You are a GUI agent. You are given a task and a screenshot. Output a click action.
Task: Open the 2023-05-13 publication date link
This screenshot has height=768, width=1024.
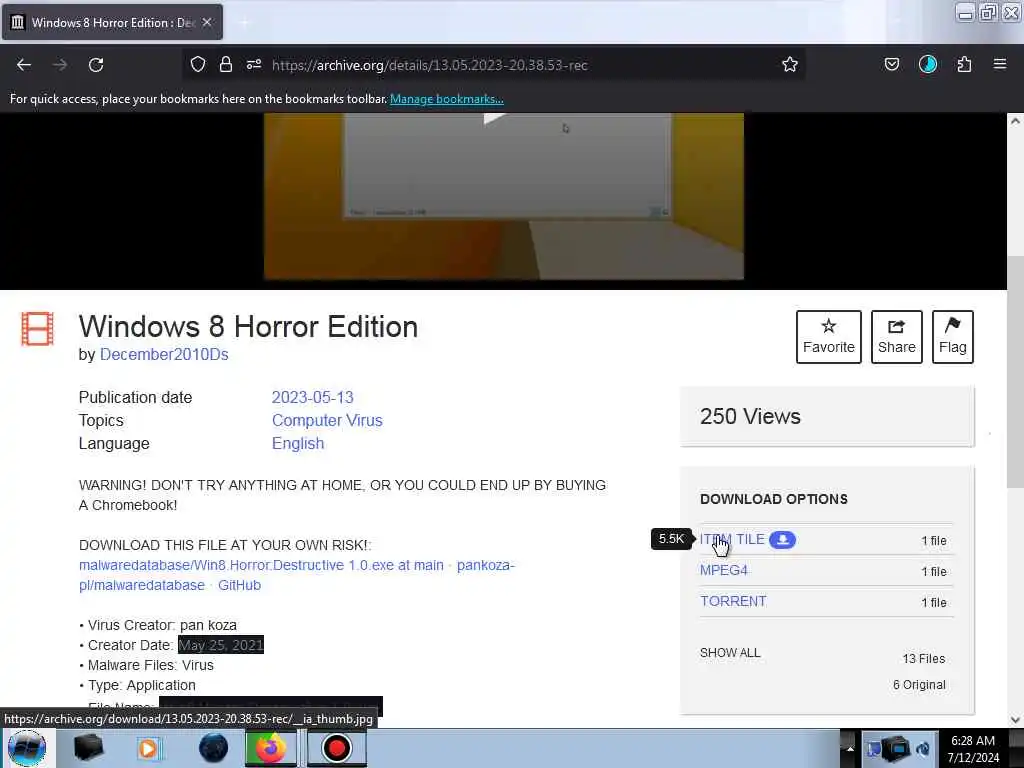click(312, 397)
